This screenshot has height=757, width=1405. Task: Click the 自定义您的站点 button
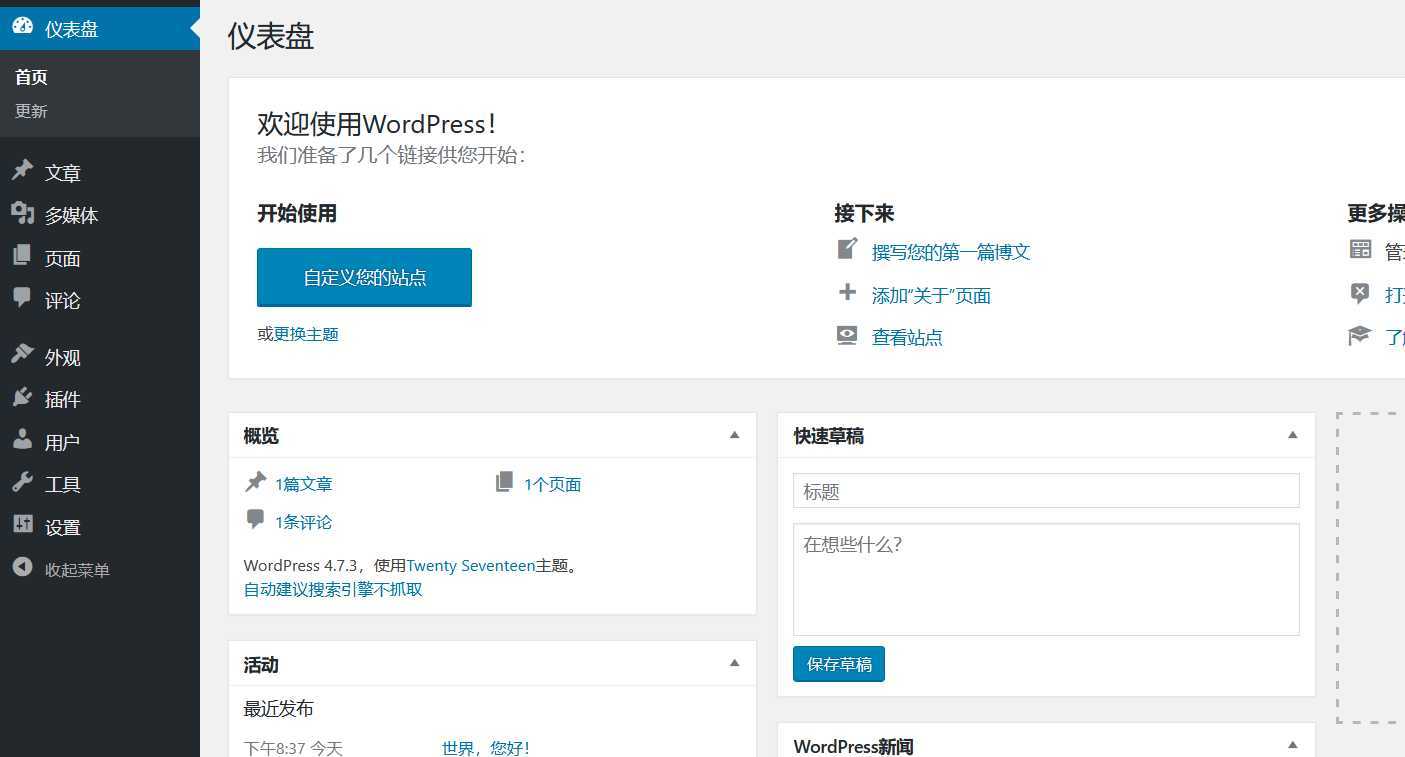[364, 277]
